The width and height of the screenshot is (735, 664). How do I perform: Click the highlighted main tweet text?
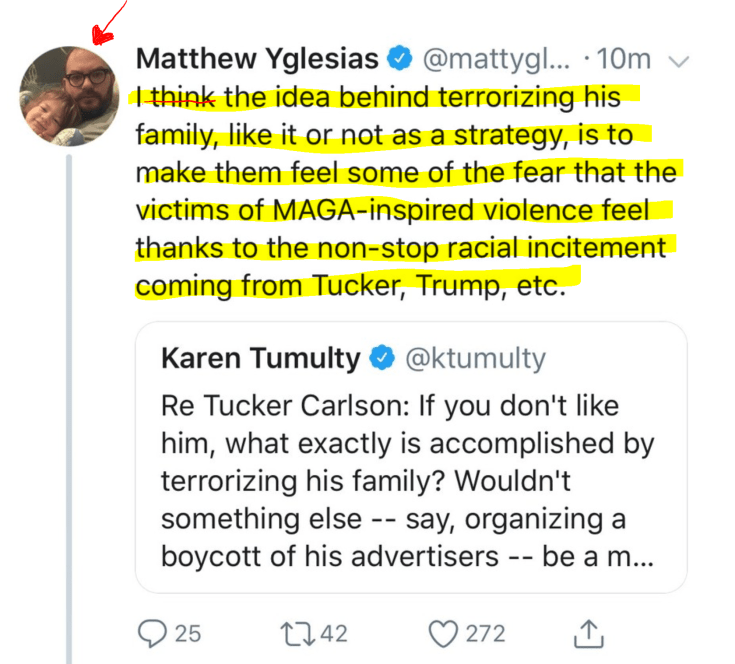400,192
